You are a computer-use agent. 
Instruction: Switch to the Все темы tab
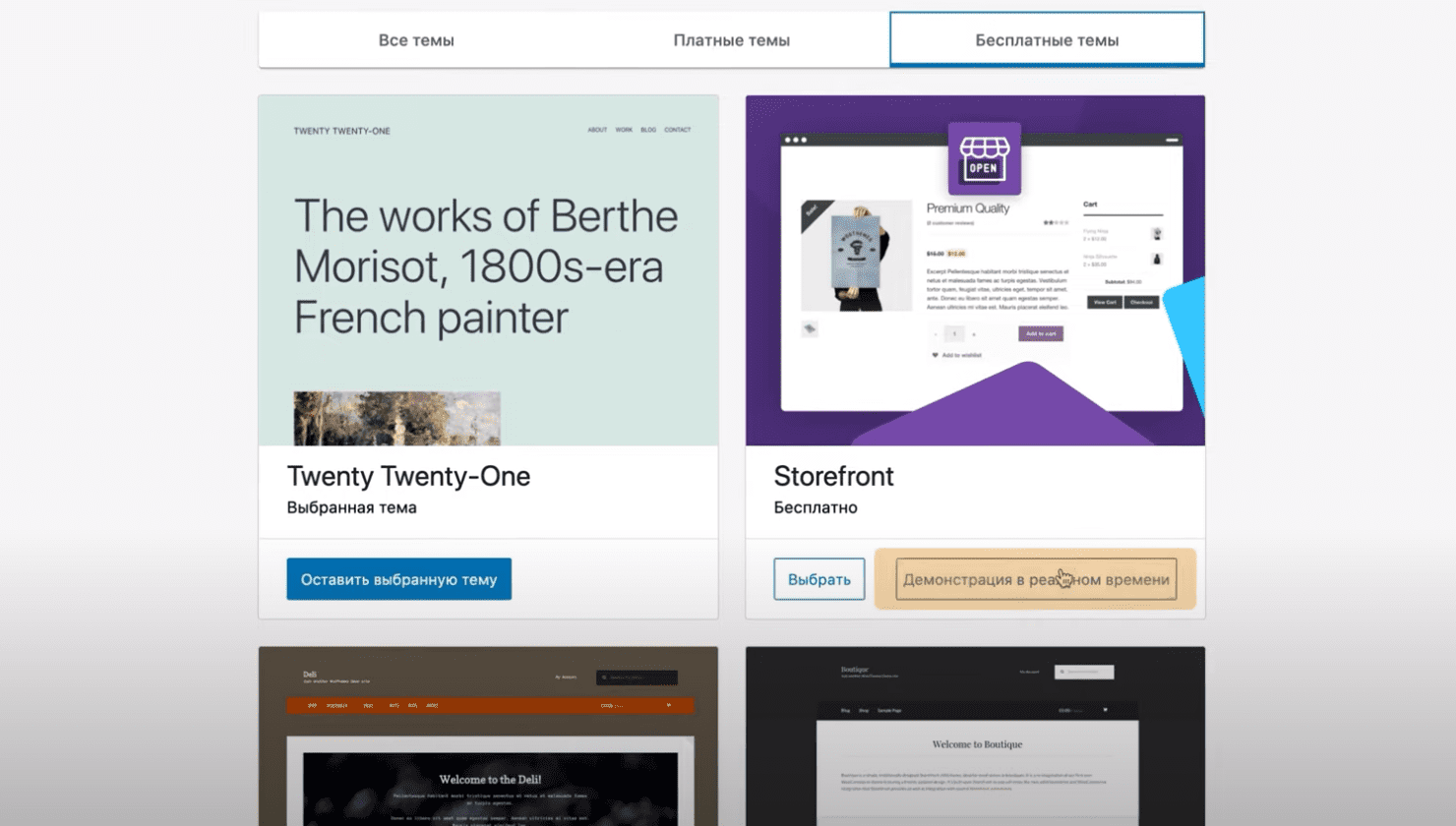pyautogui.click(x=416, y=40)
